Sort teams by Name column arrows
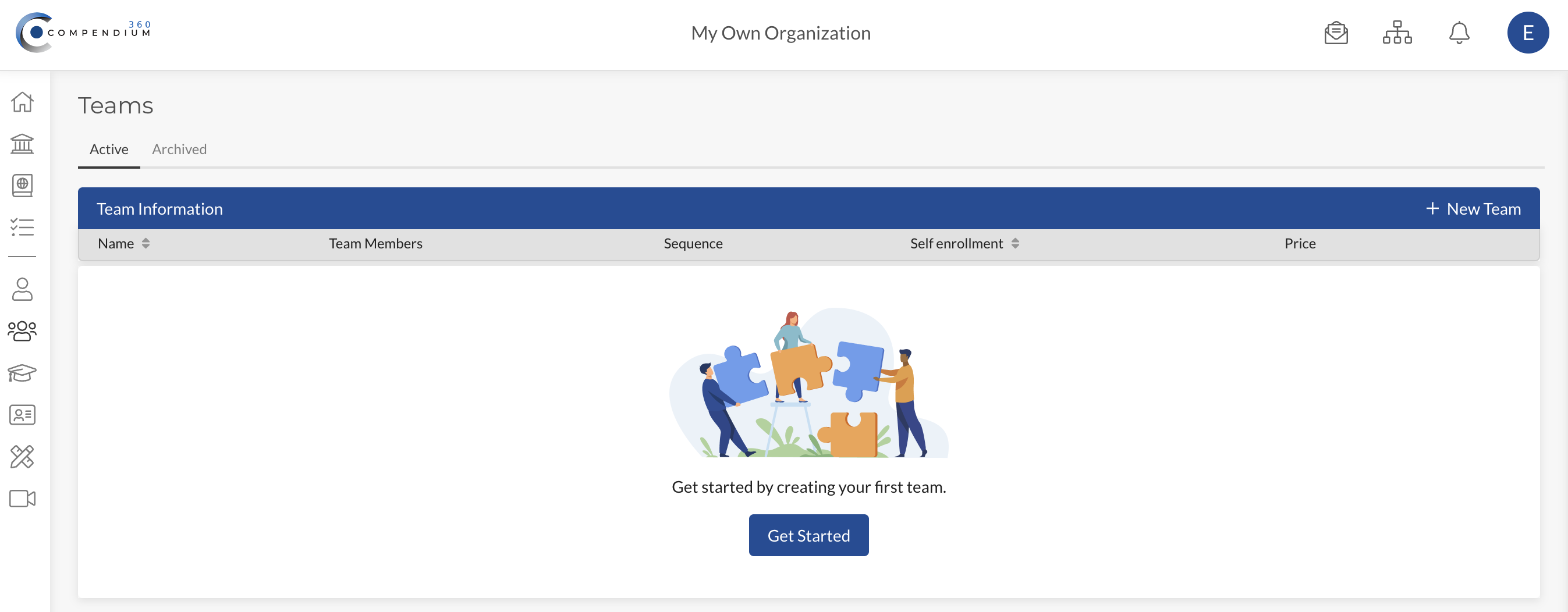The height and width of the screenshot is (612, 1568). coord(146,243)
